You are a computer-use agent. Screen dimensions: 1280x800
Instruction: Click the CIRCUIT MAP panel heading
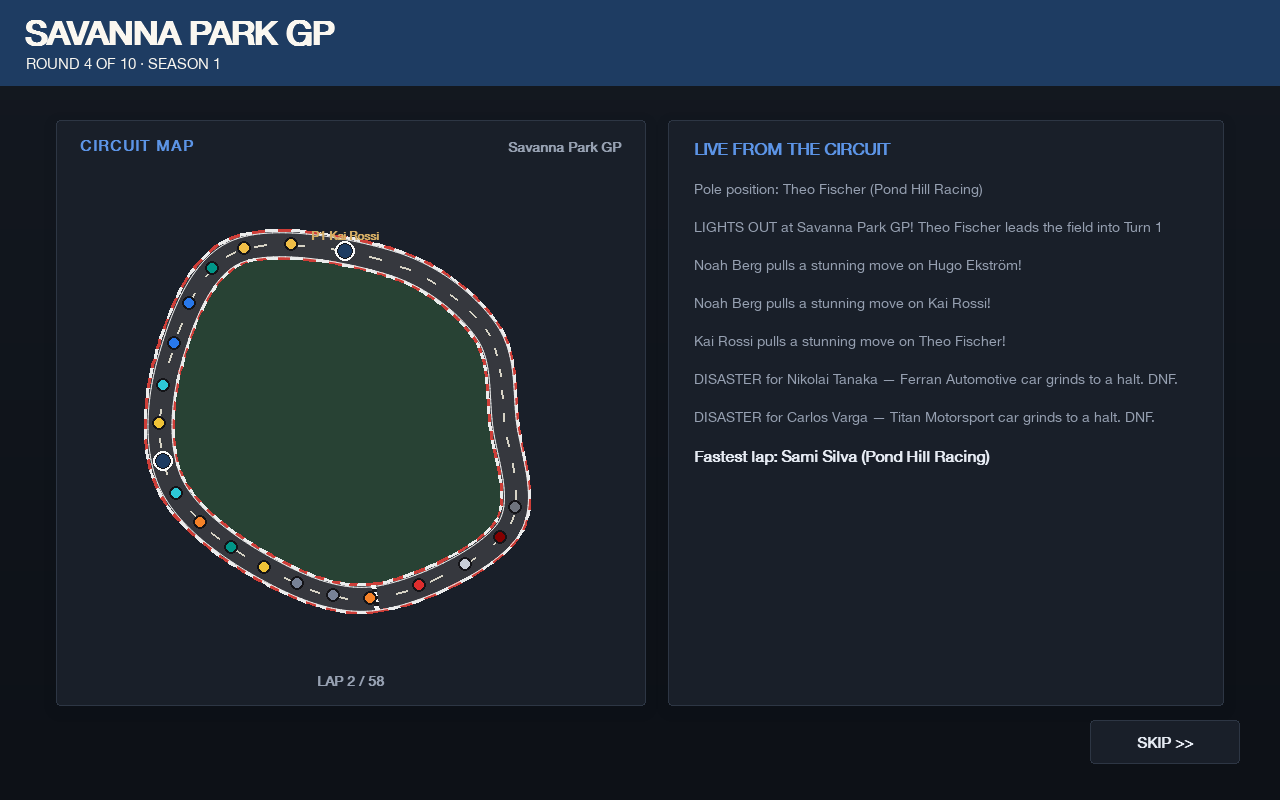click(x=137, y=145)
